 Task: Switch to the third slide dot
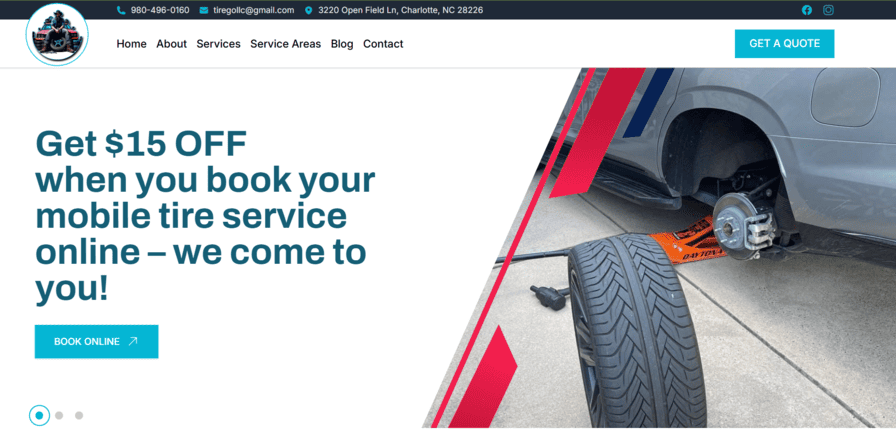point(79,416)
